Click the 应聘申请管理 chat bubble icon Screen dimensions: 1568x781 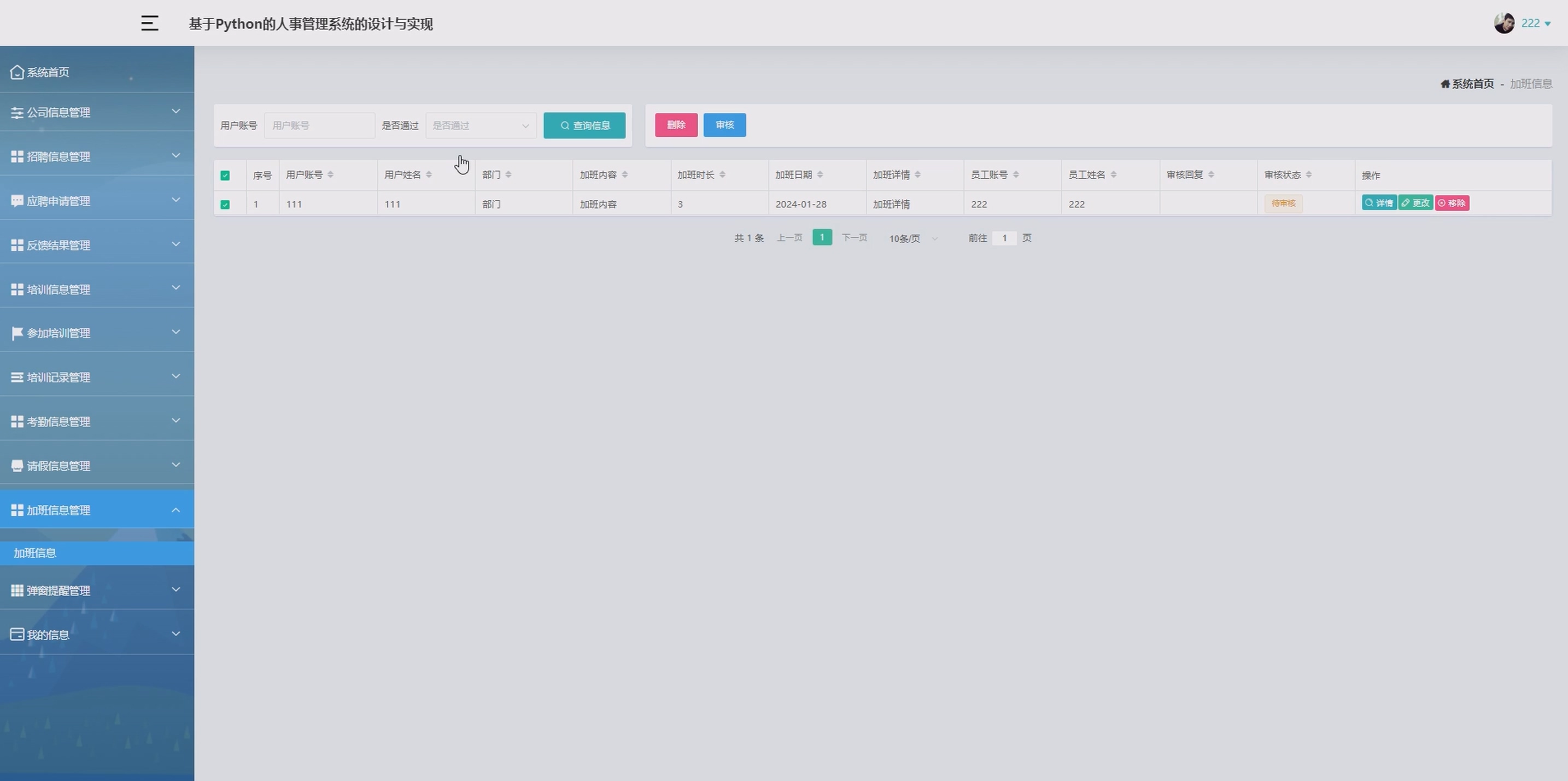click(x=17, y=201)
